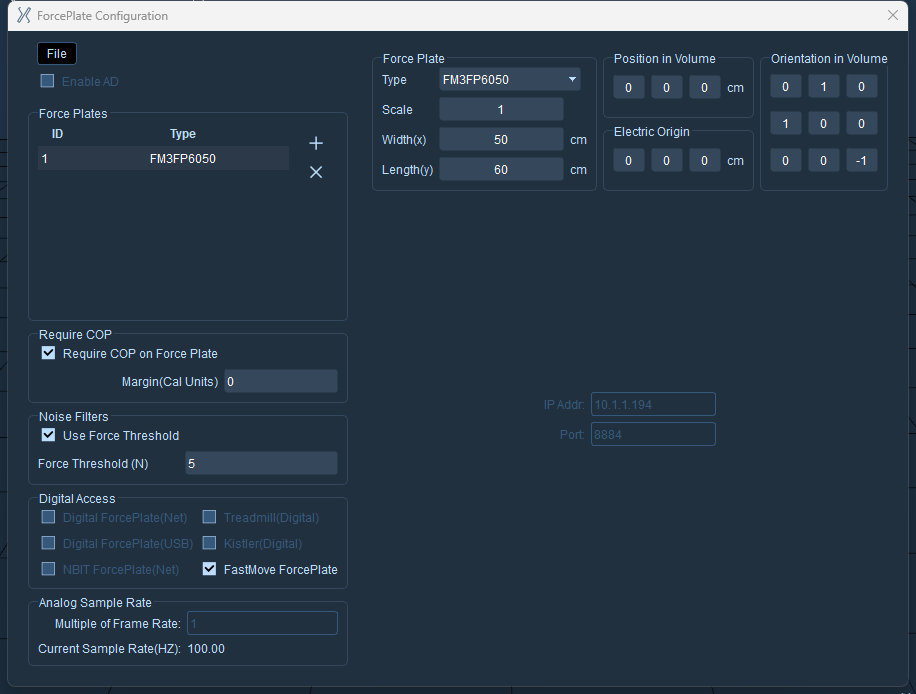Image resolution: width=916 pixels, height=694 pixels.
Task: Add a new force plate with plus icon
Action: (x=315, y=143)
